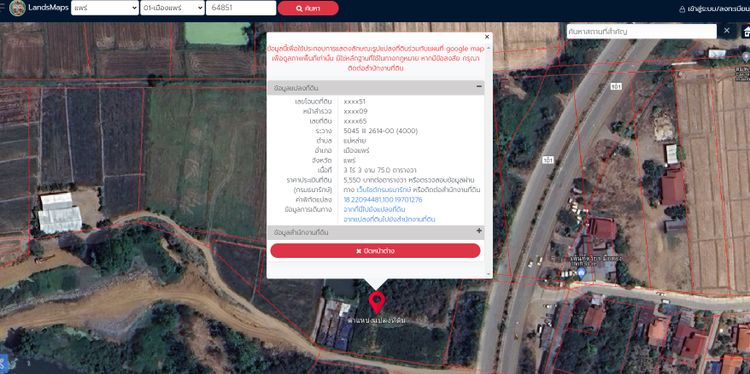Close the popup with top-right X

click(x=487, y=37)
